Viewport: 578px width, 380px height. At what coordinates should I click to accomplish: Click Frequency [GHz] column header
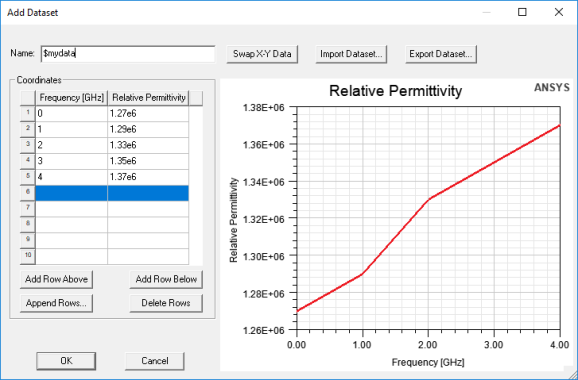[72, 98]
